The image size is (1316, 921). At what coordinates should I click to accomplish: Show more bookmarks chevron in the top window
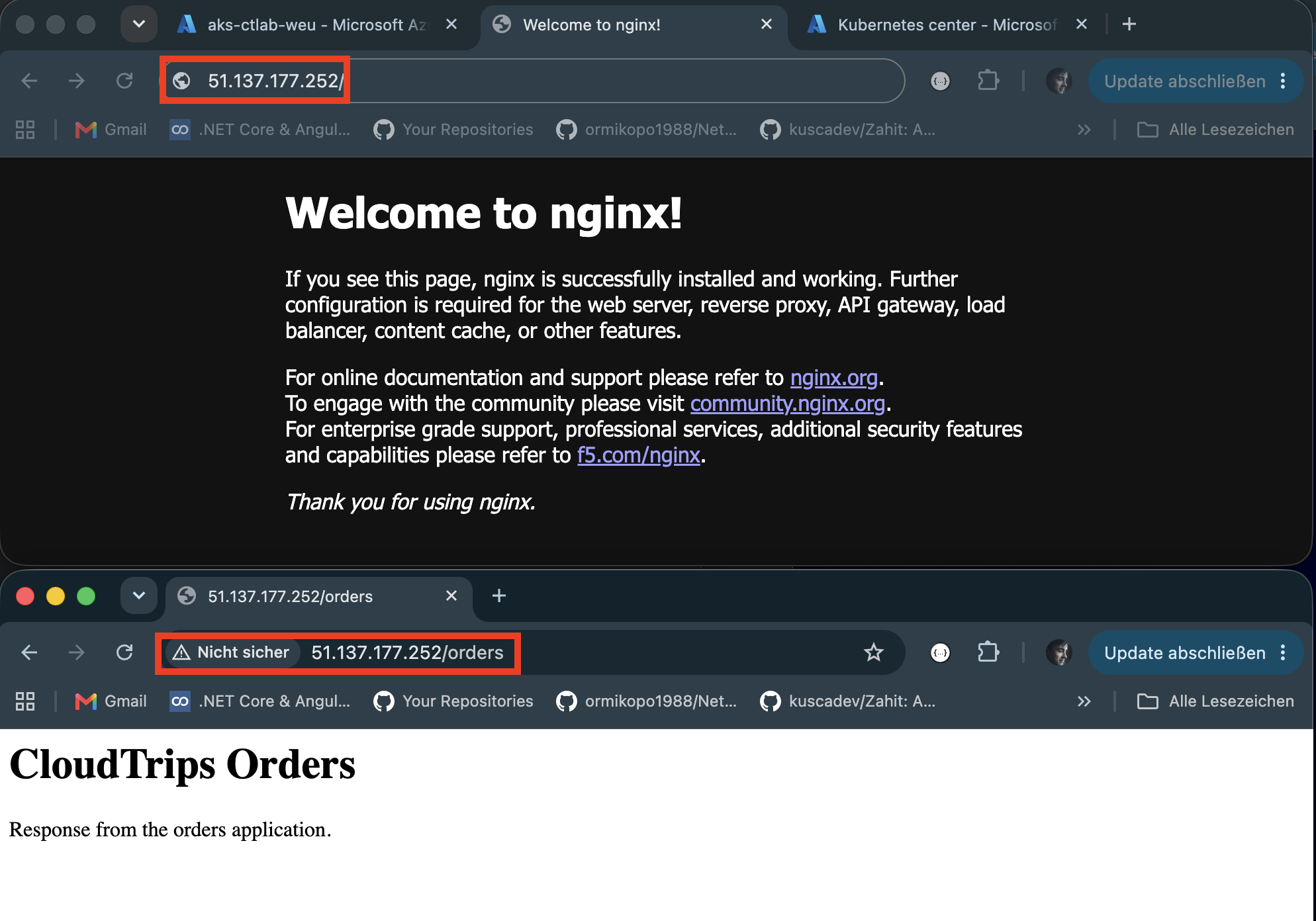pos(1084,130)
